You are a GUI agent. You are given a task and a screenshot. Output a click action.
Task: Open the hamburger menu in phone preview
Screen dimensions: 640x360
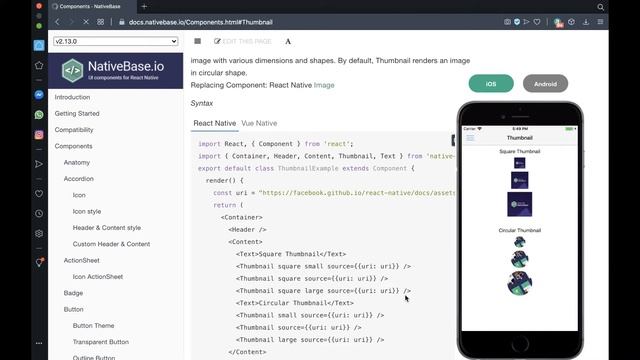pyautogui.click(x=470, y=138)
